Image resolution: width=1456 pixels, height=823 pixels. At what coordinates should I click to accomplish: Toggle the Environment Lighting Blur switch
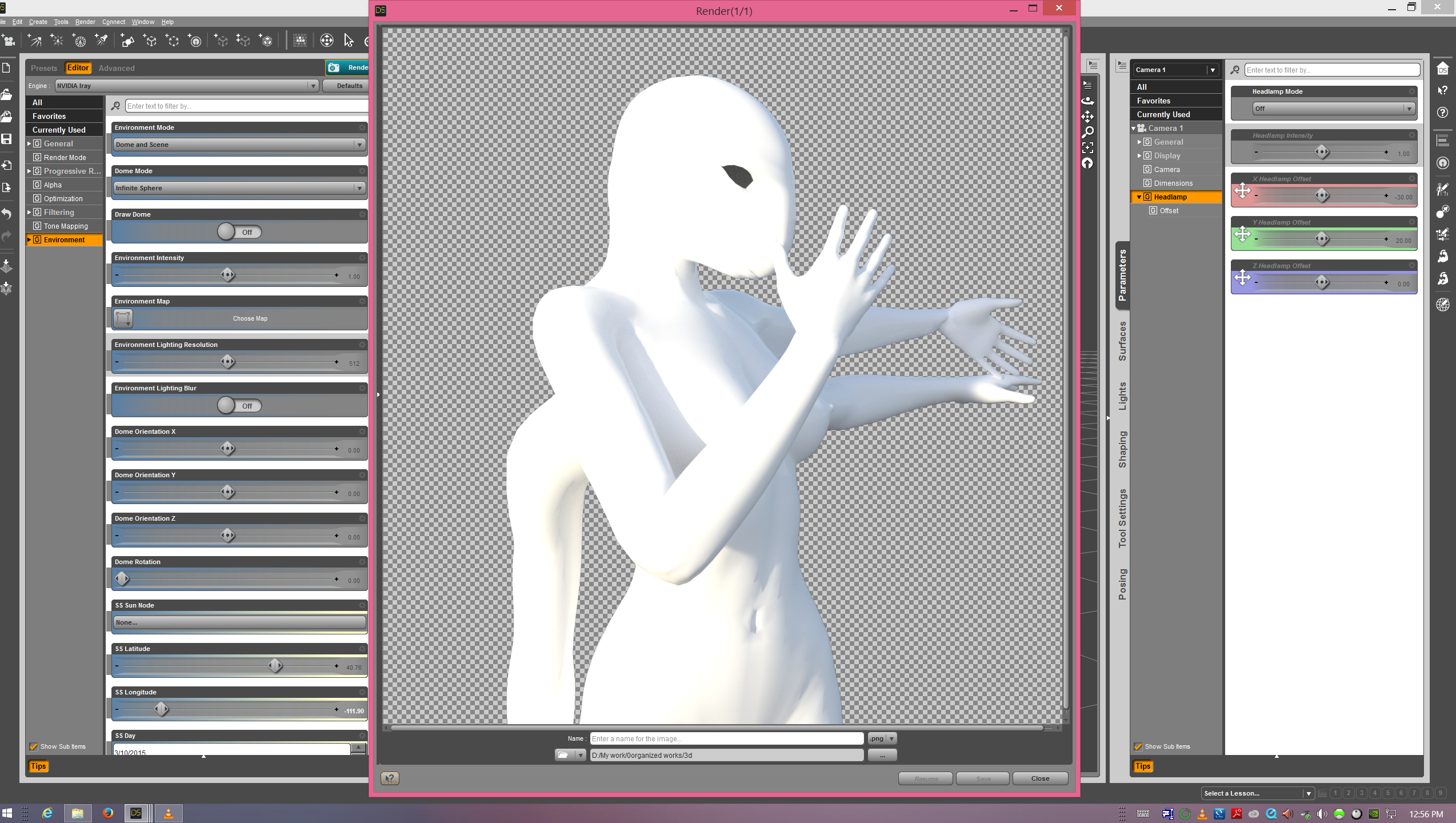click(239, 406)
